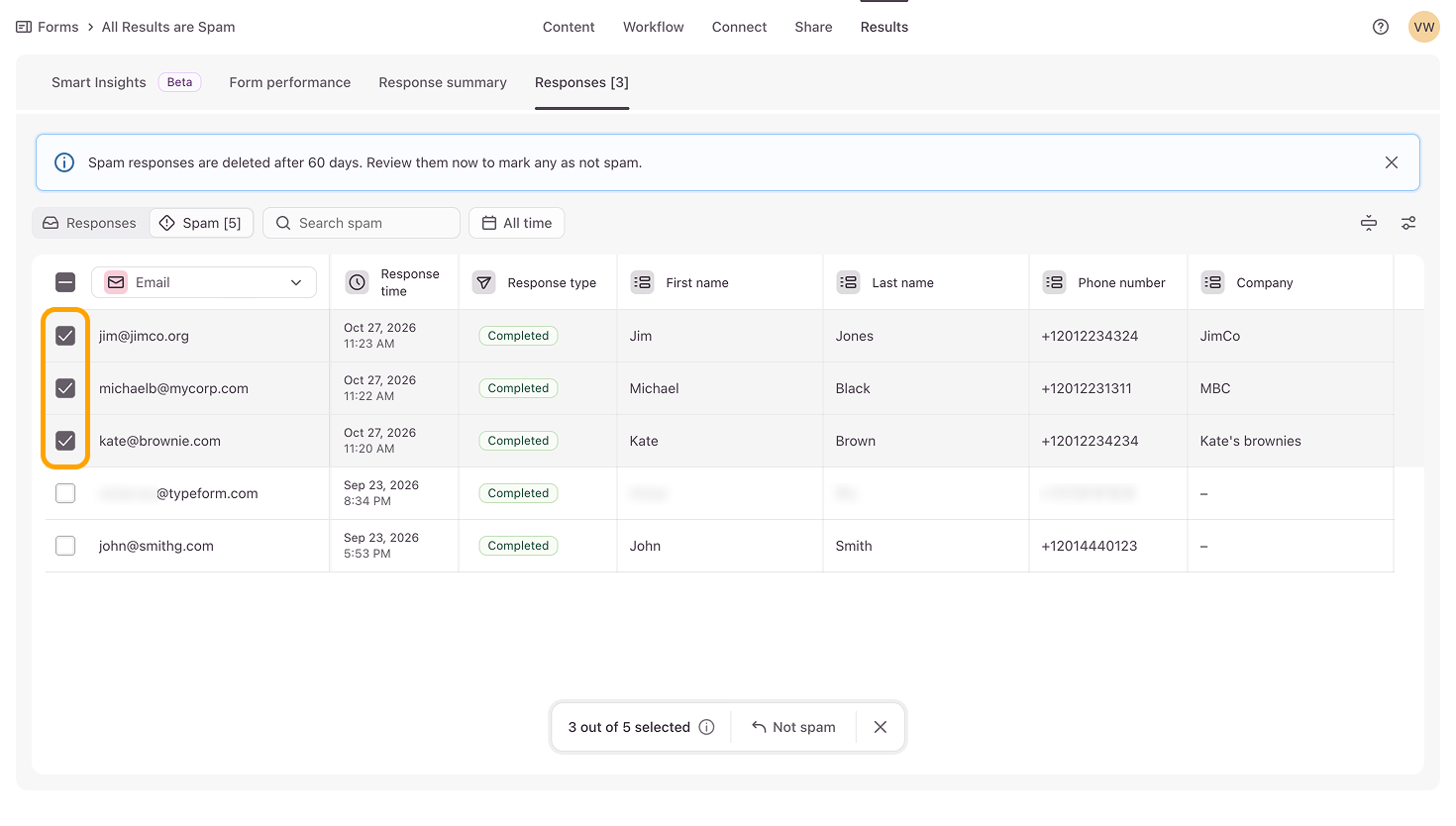Mark selected responses as Not spam
The height and width of the screenshot is (826, 1456).
793,727
